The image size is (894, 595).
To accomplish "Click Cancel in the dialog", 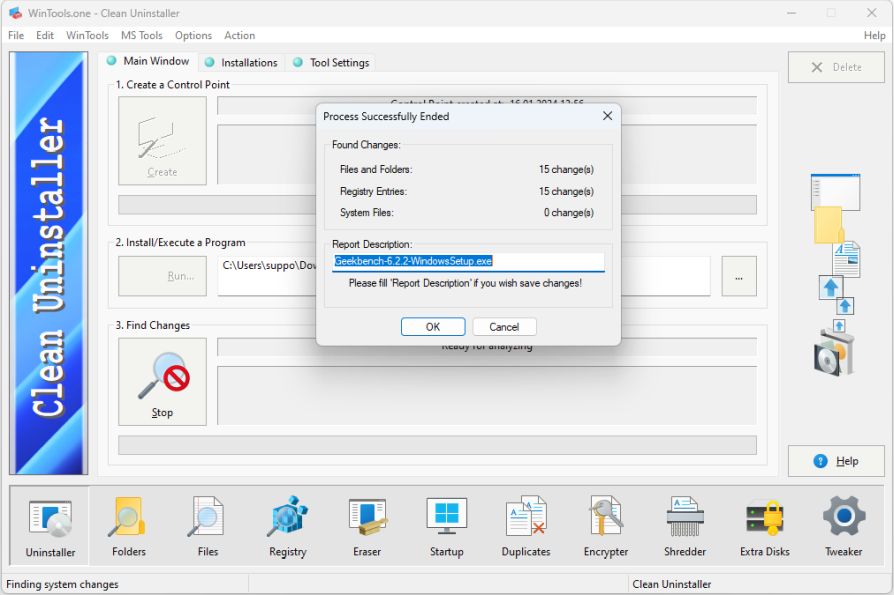I will coord(504,327).
